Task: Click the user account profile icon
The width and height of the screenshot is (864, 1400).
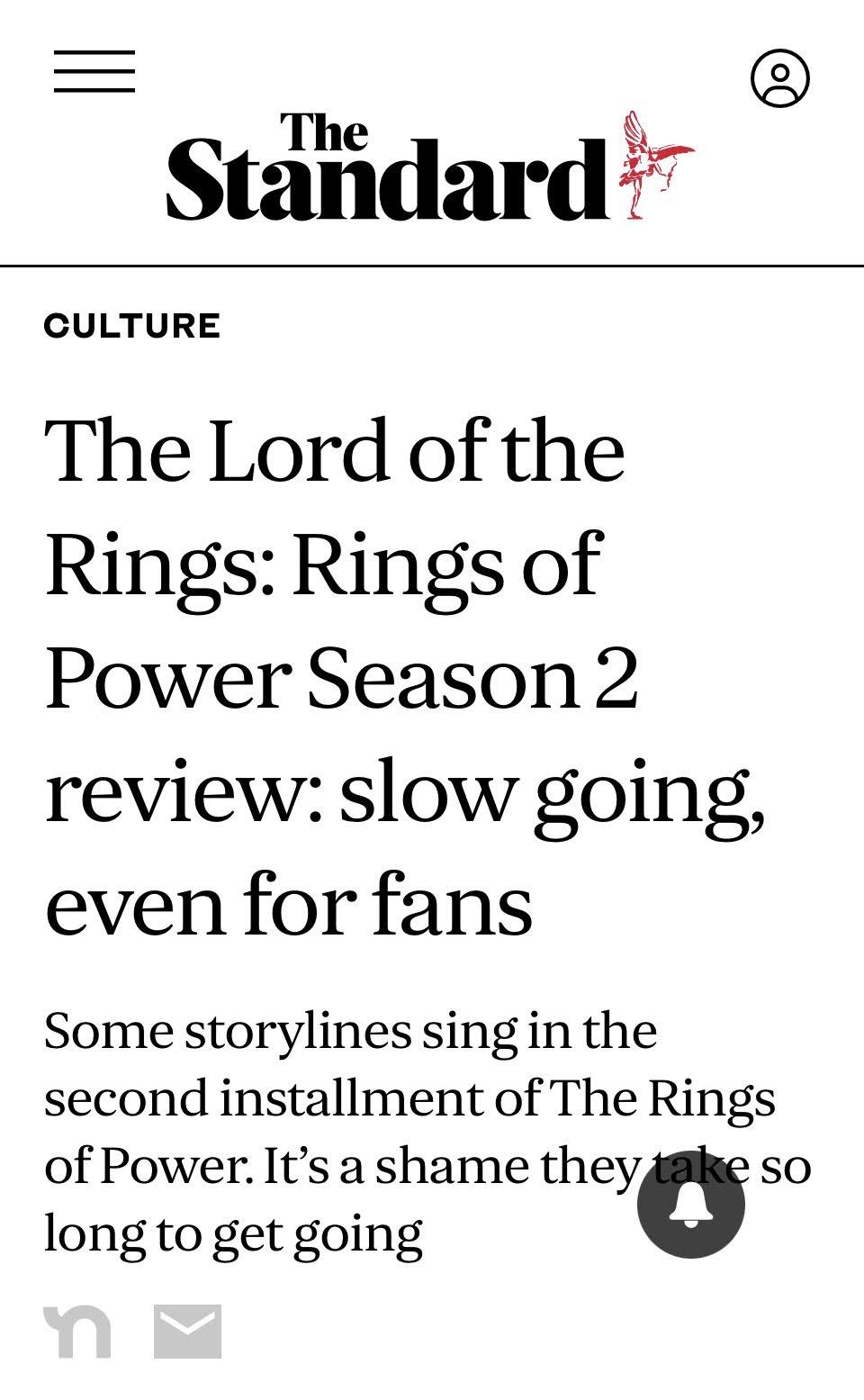Action: pyautogui.click(x=779, y=78)
